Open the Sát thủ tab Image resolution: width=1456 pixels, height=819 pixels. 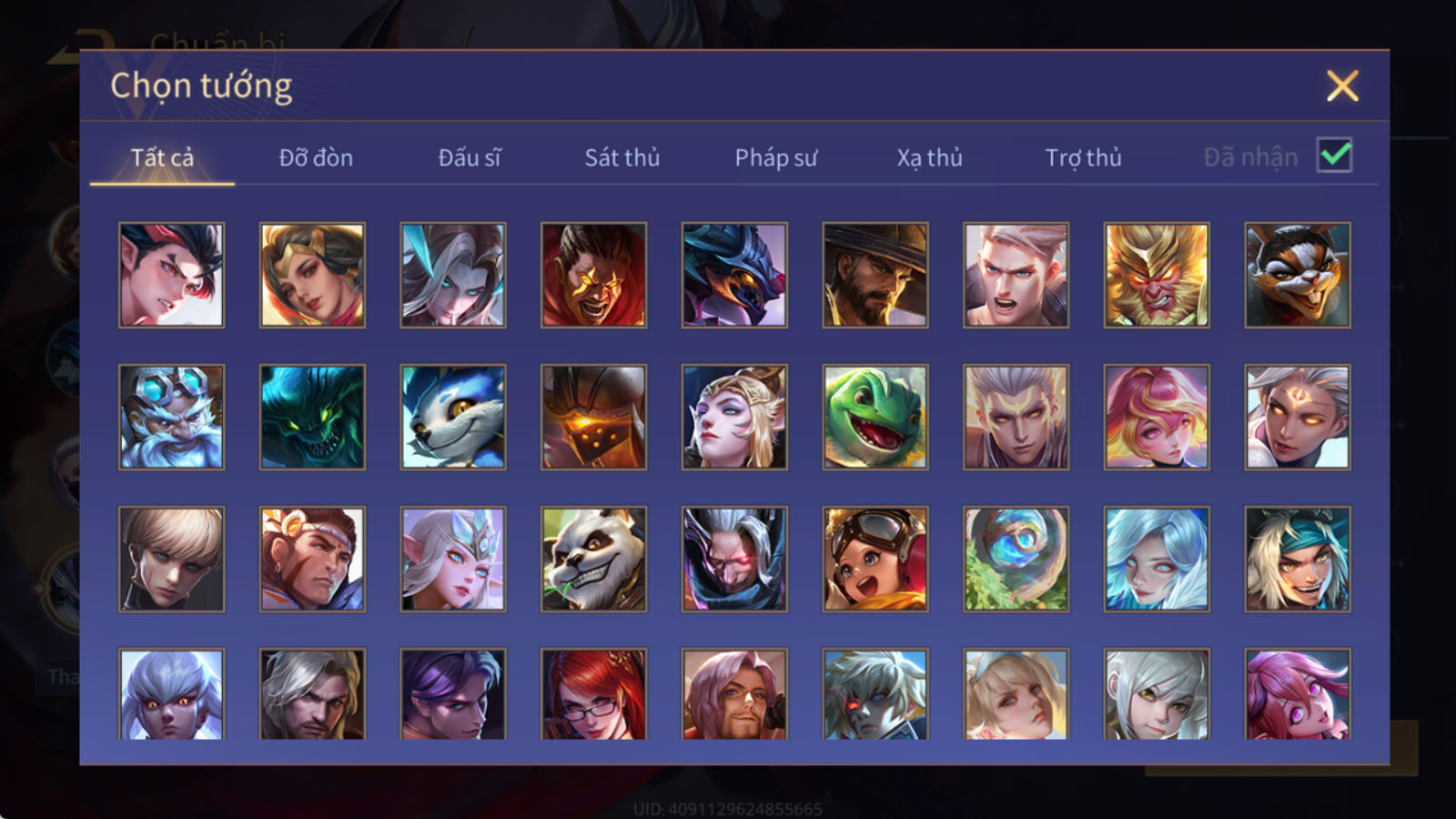click(x=622, y=157)
